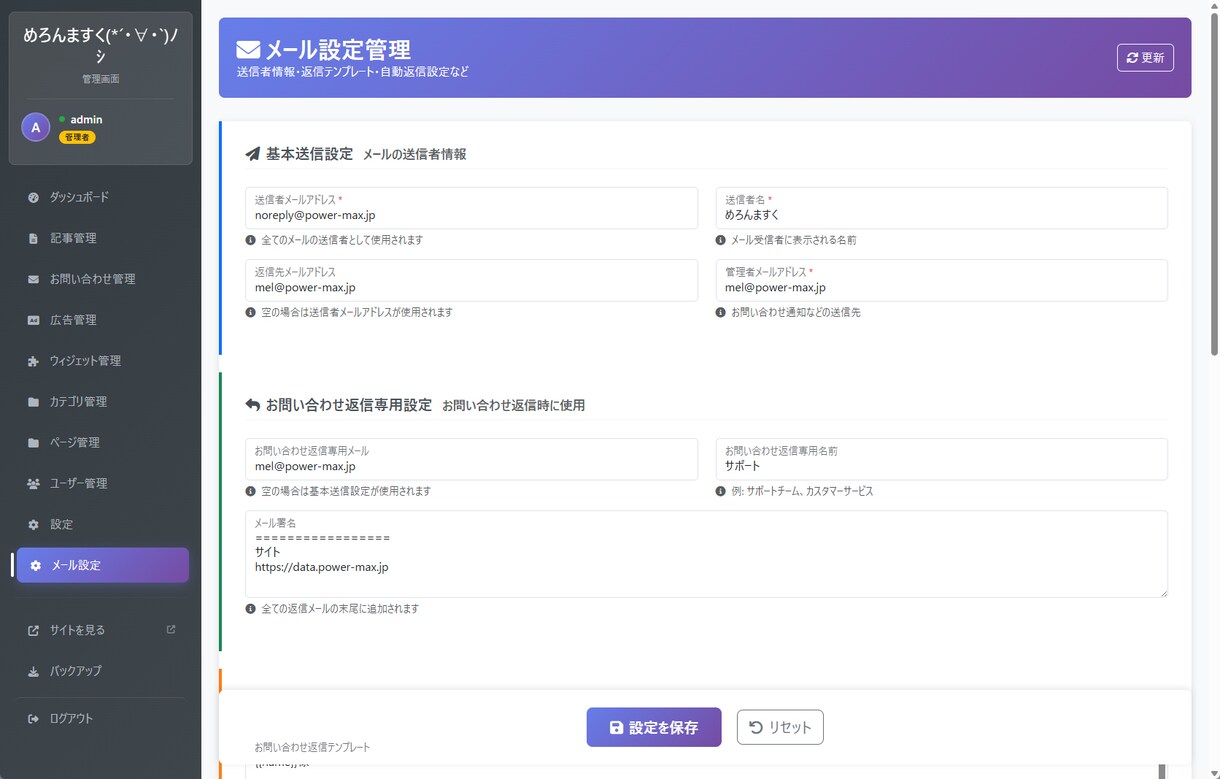Click the envelope icon in the page header
This screenshot has height=779, width=1220.
pos(248,49)
